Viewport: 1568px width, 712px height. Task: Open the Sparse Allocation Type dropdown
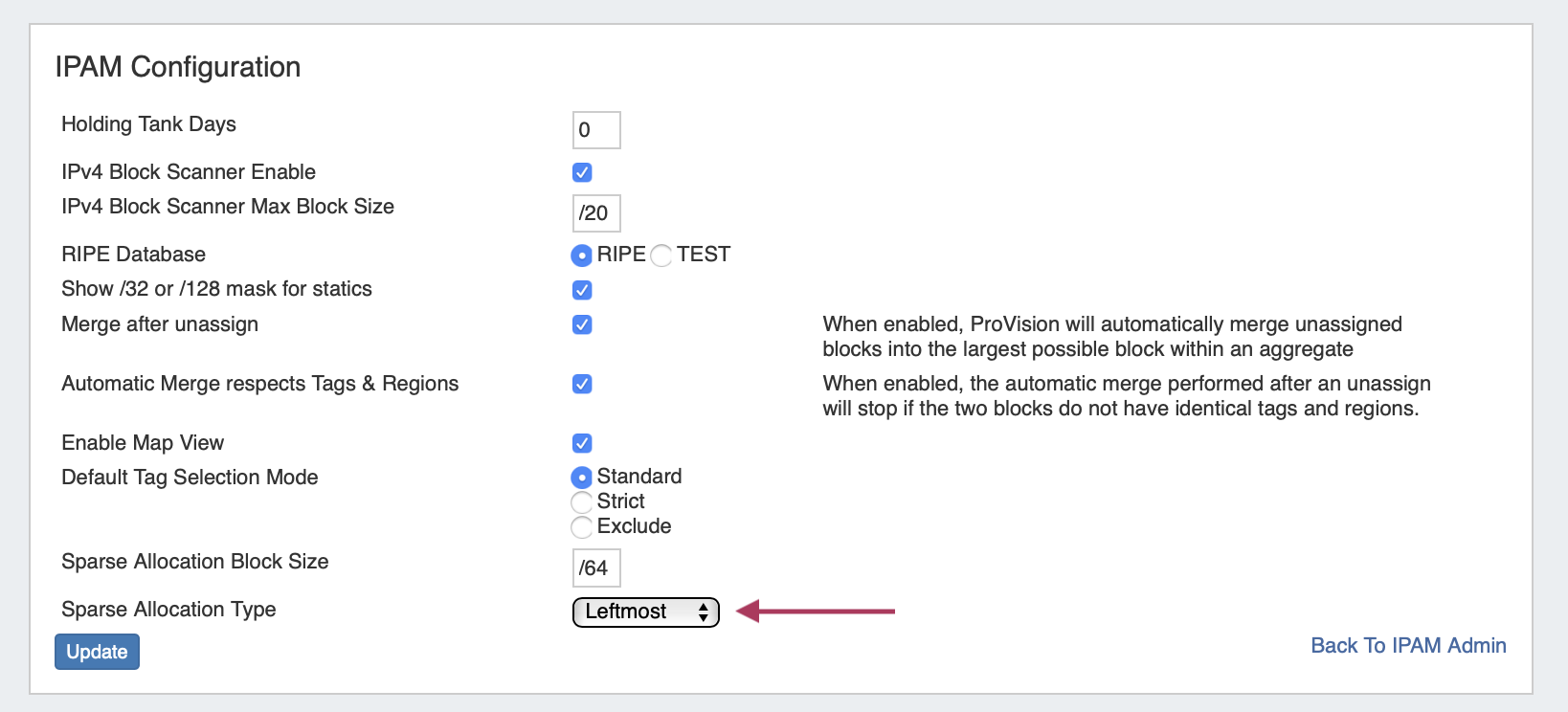[x=645, y=612]
